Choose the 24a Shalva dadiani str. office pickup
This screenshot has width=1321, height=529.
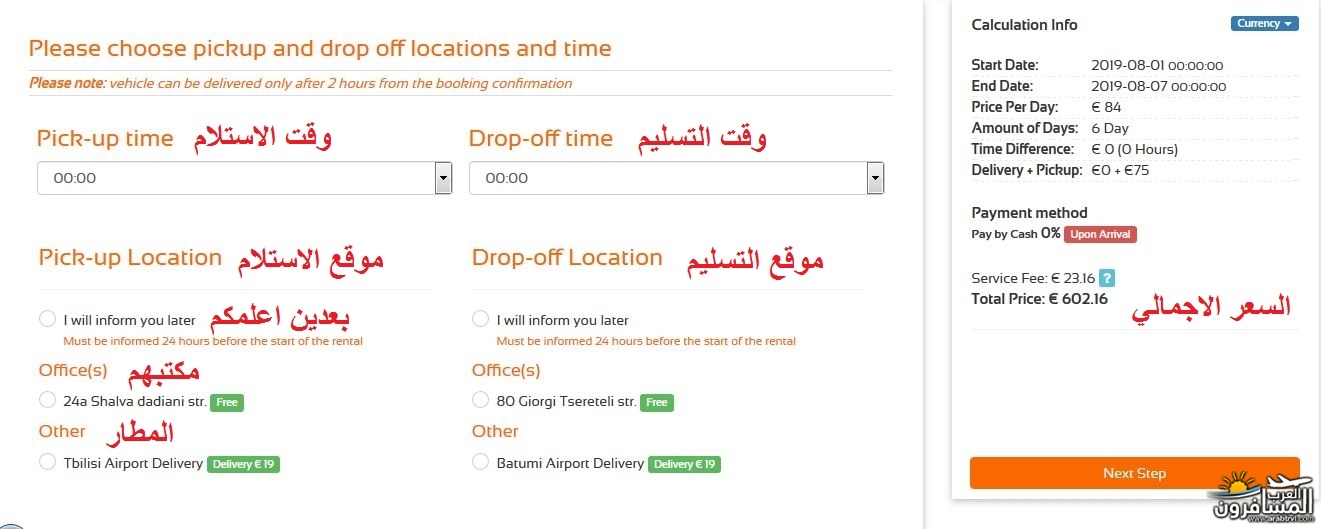(x=47, y=400)
